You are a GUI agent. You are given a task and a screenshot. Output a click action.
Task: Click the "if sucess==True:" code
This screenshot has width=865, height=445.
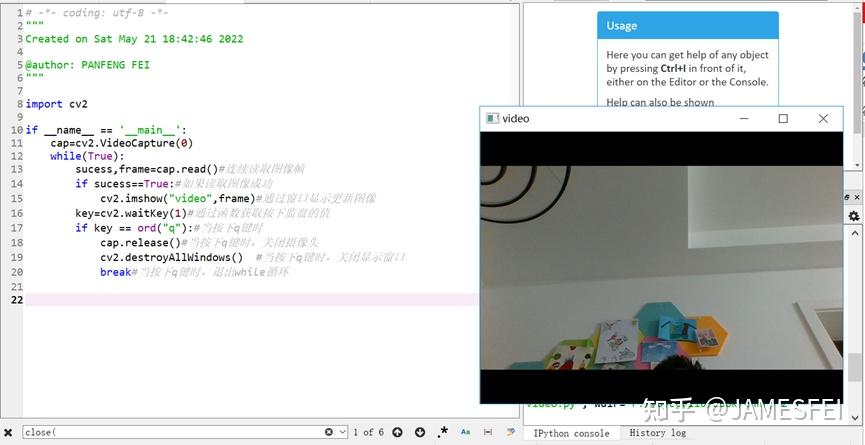click(125, 184)
